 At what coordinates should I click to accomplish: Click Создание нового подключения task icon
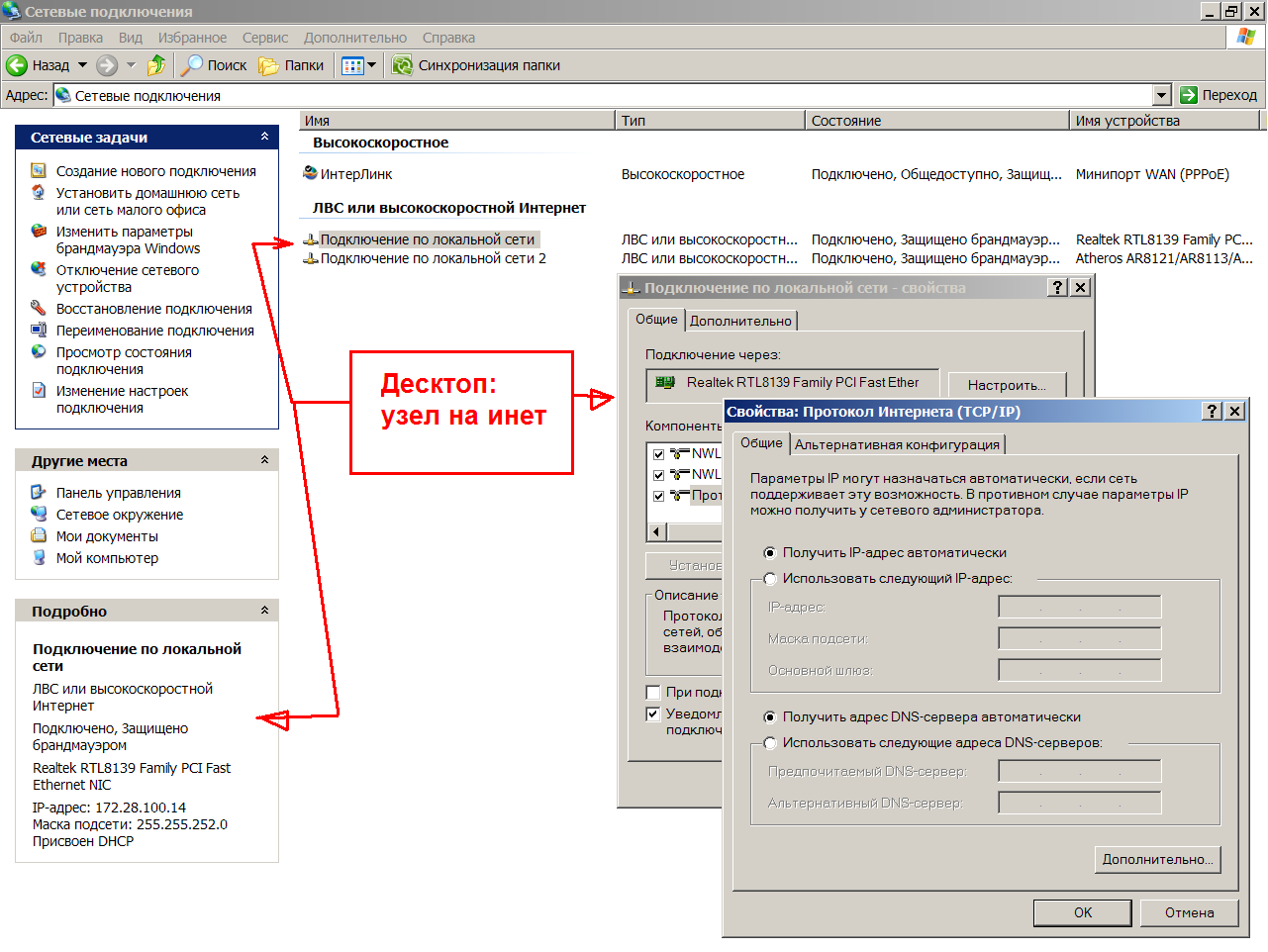coord(39,171)
